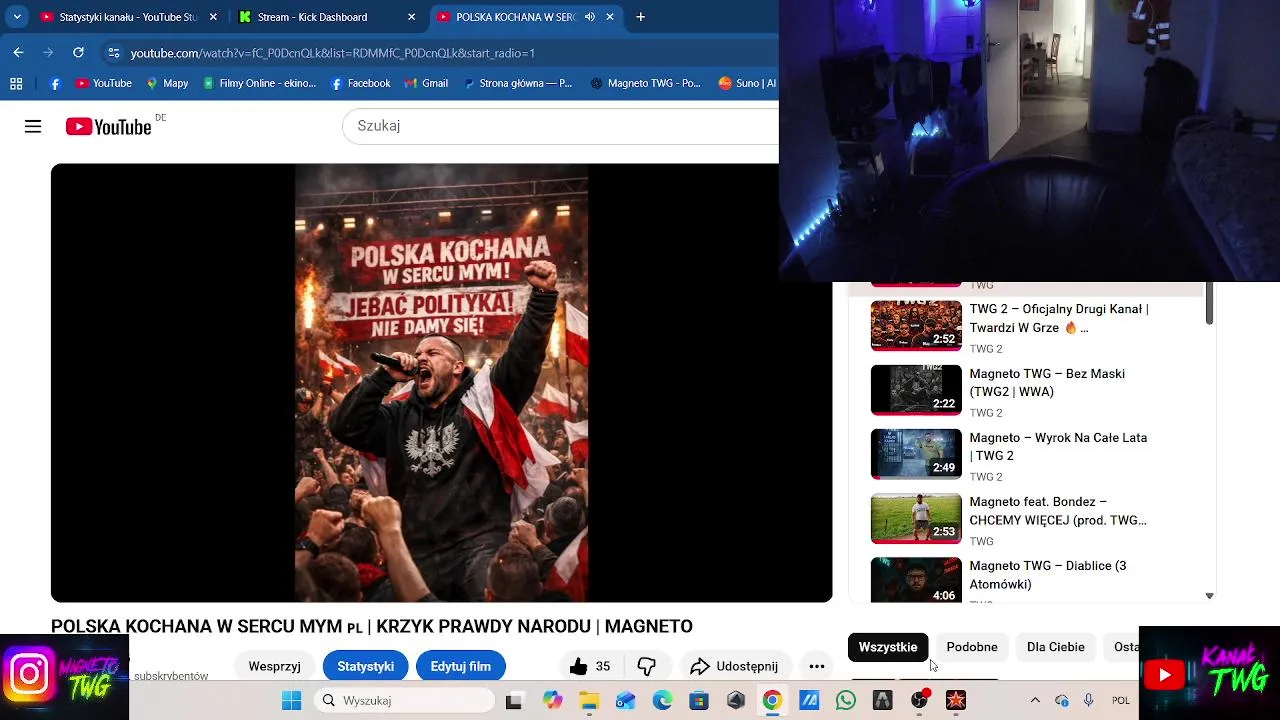Dislike the video with thumbs down
This screenshot has height=720, width=1280.
[647, 666]
